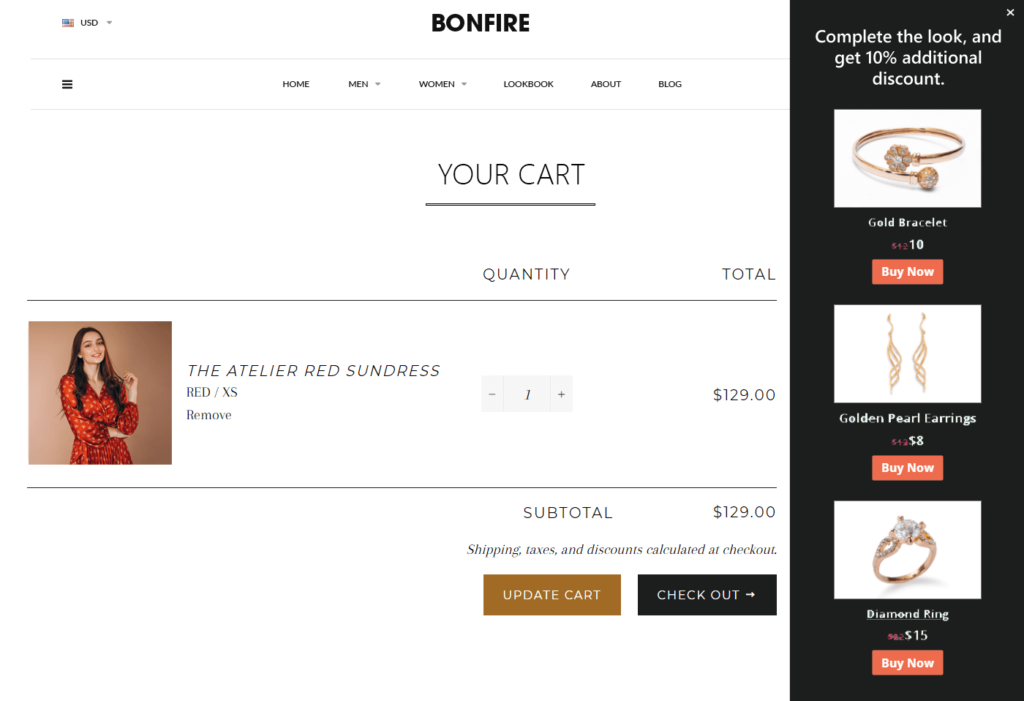Click the red sundress product thumbnail

click(x=100, y=392)
